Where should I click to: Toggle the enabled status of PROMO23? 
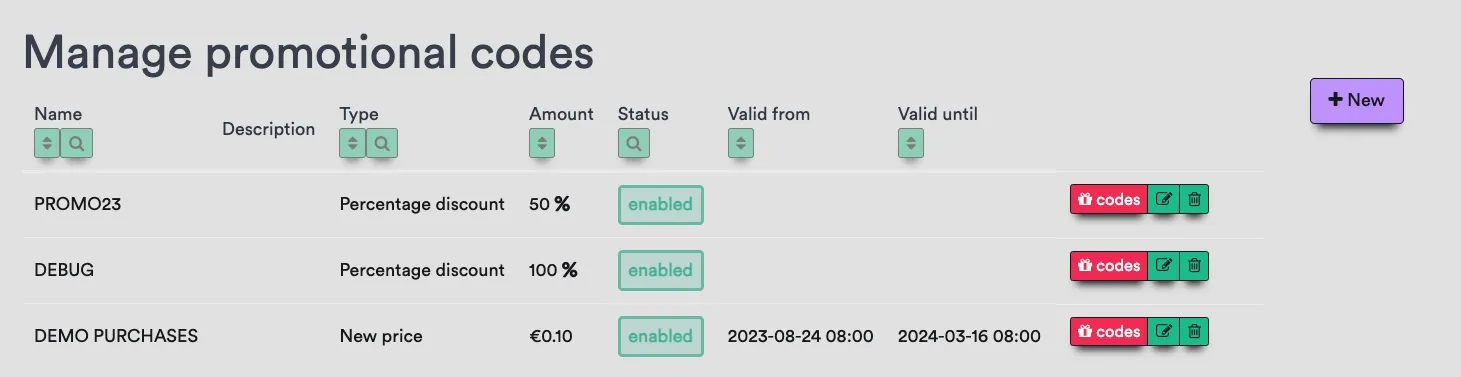[660, 204]
